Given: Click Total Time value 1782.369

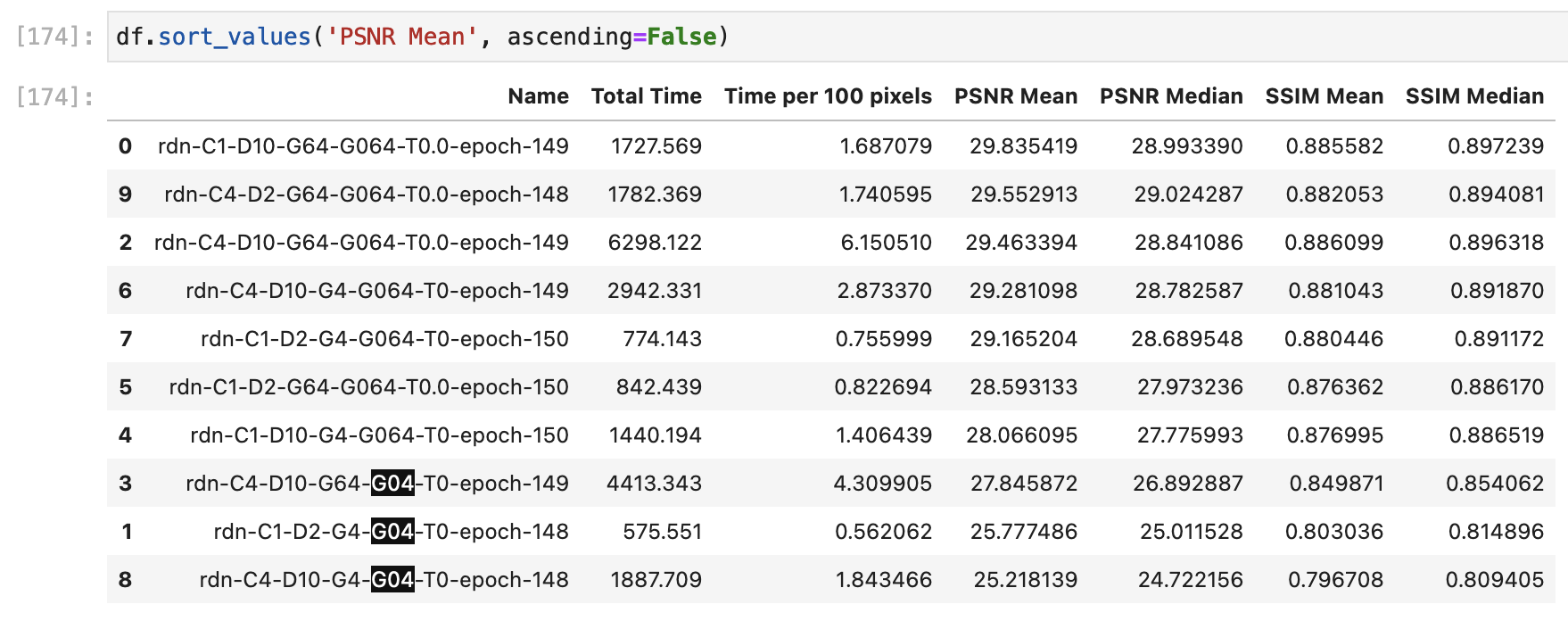Looking at the screenshot, I should coord(655,195).
